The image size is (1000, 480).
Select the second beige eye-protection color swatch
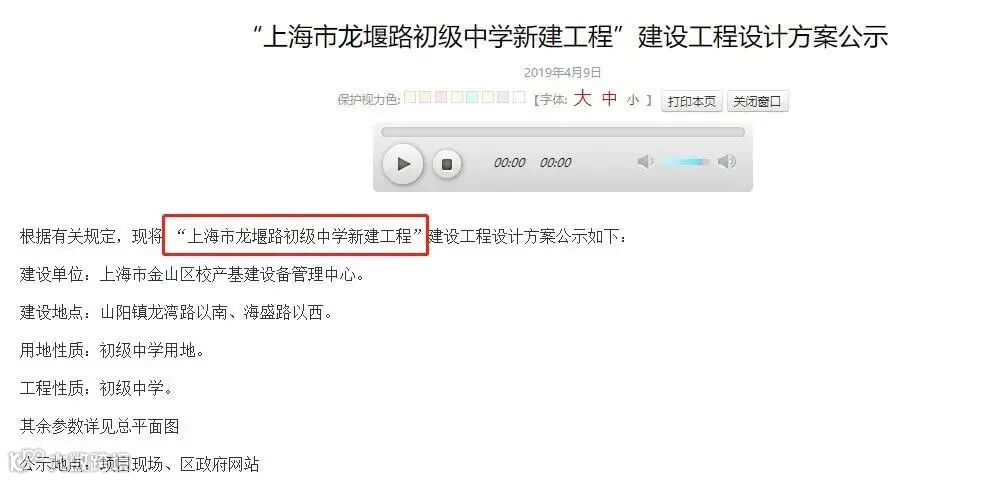[457, 98]
